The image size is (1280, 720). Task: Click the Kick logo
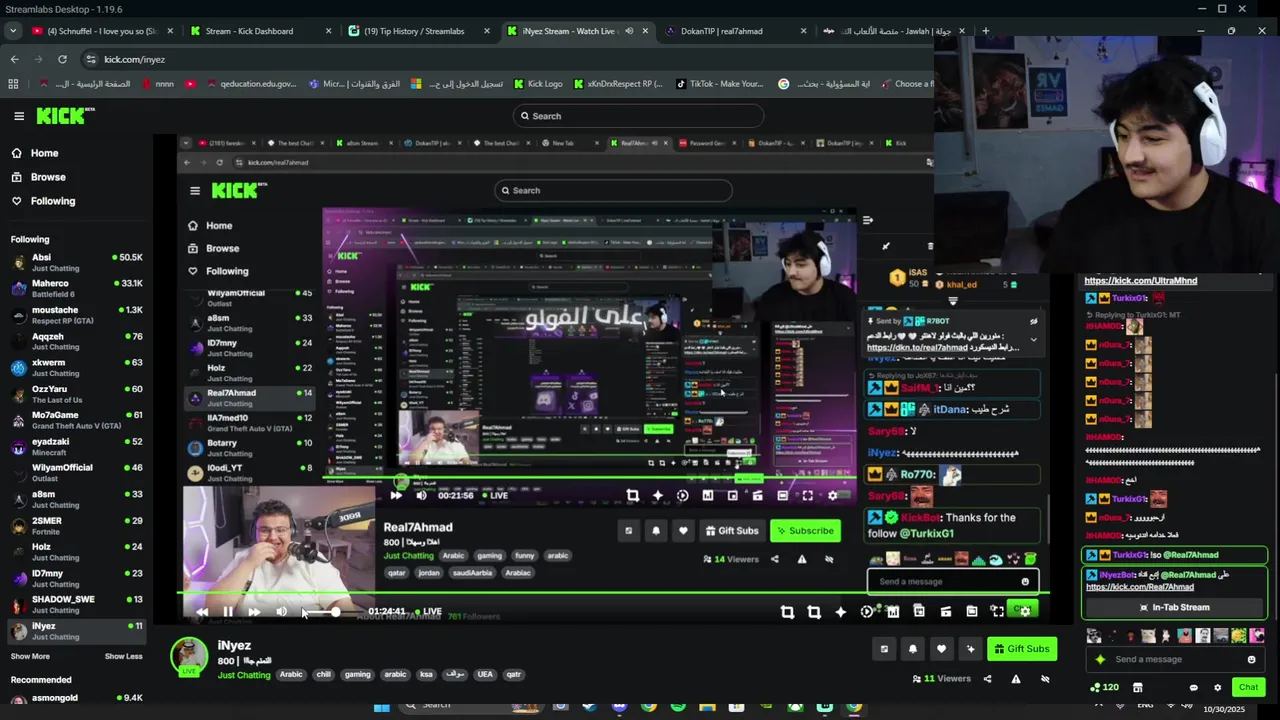pos(65,116)
